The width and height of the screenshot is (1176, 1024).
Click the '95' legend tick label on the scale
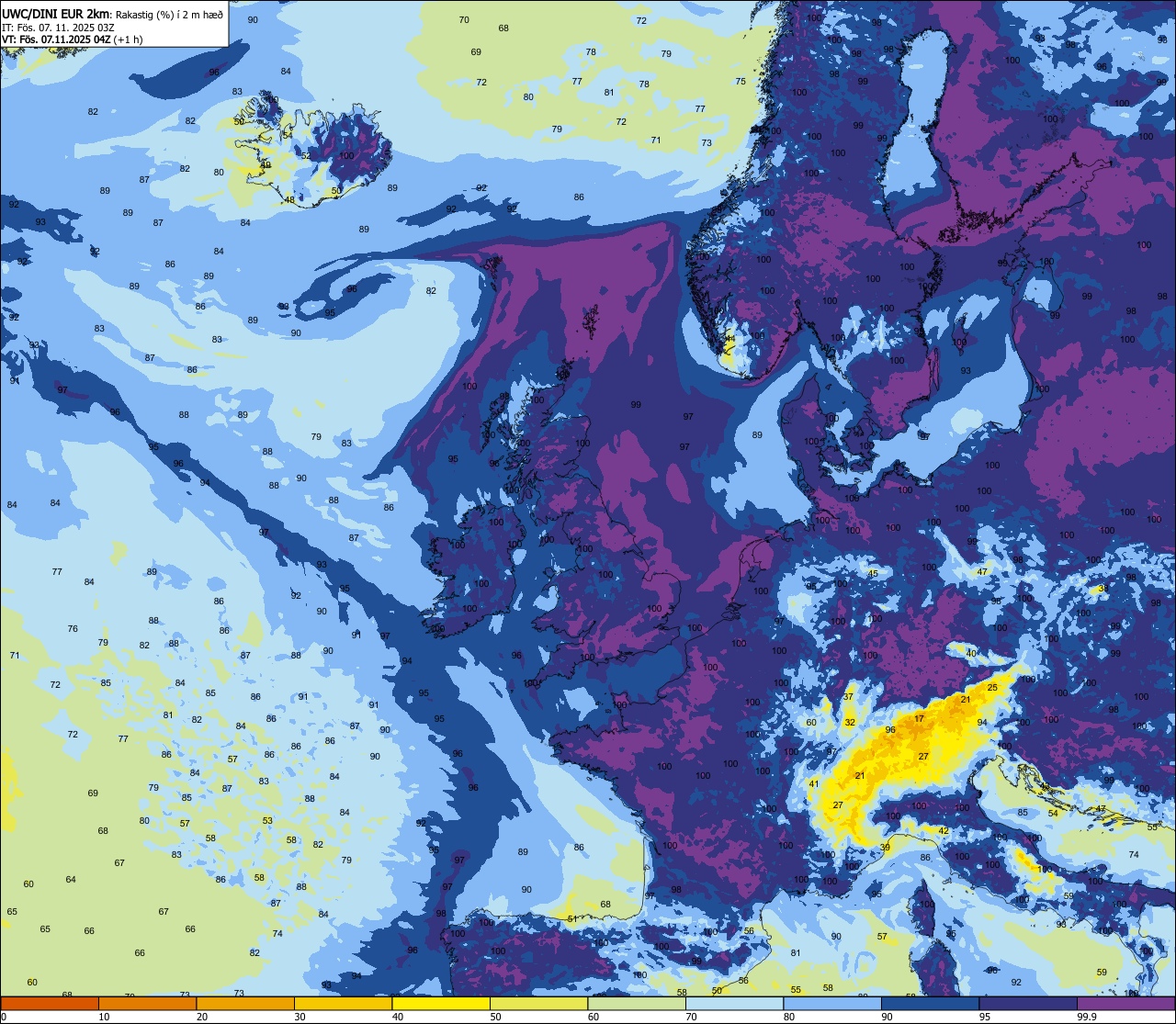[x=984, y=1017]
